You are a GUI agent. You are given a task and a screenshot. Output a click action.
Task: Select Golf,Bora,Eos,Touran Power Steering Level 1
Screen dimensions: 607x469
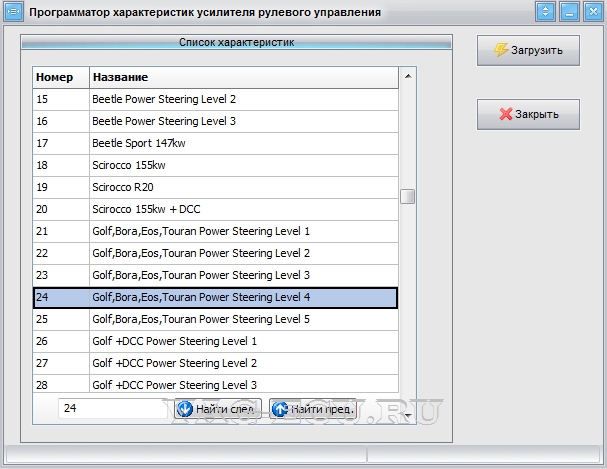click(216, 232)
